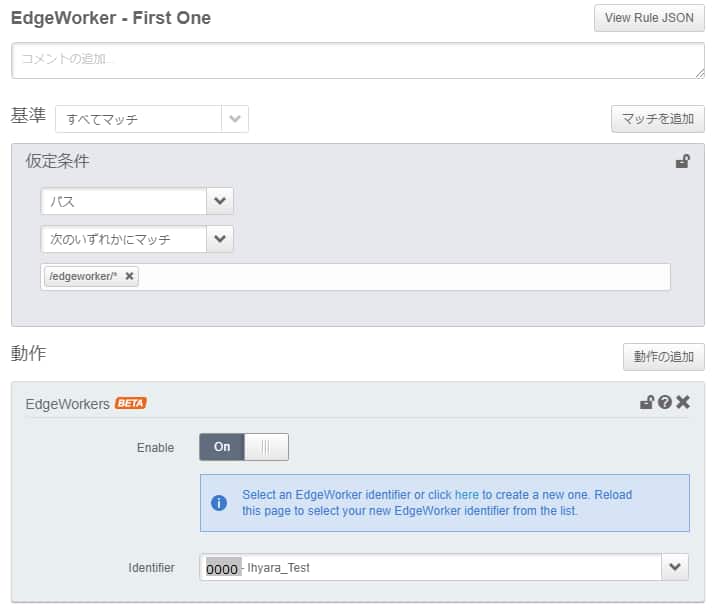Click empty area of path values field

(x=400, y=276)
